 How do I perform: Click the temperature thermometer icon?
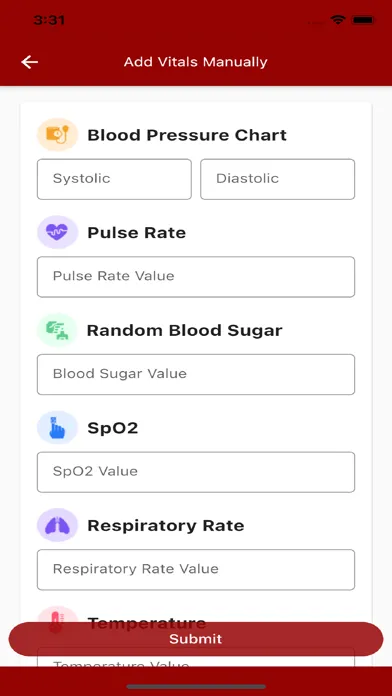click(x=57, y=615)
